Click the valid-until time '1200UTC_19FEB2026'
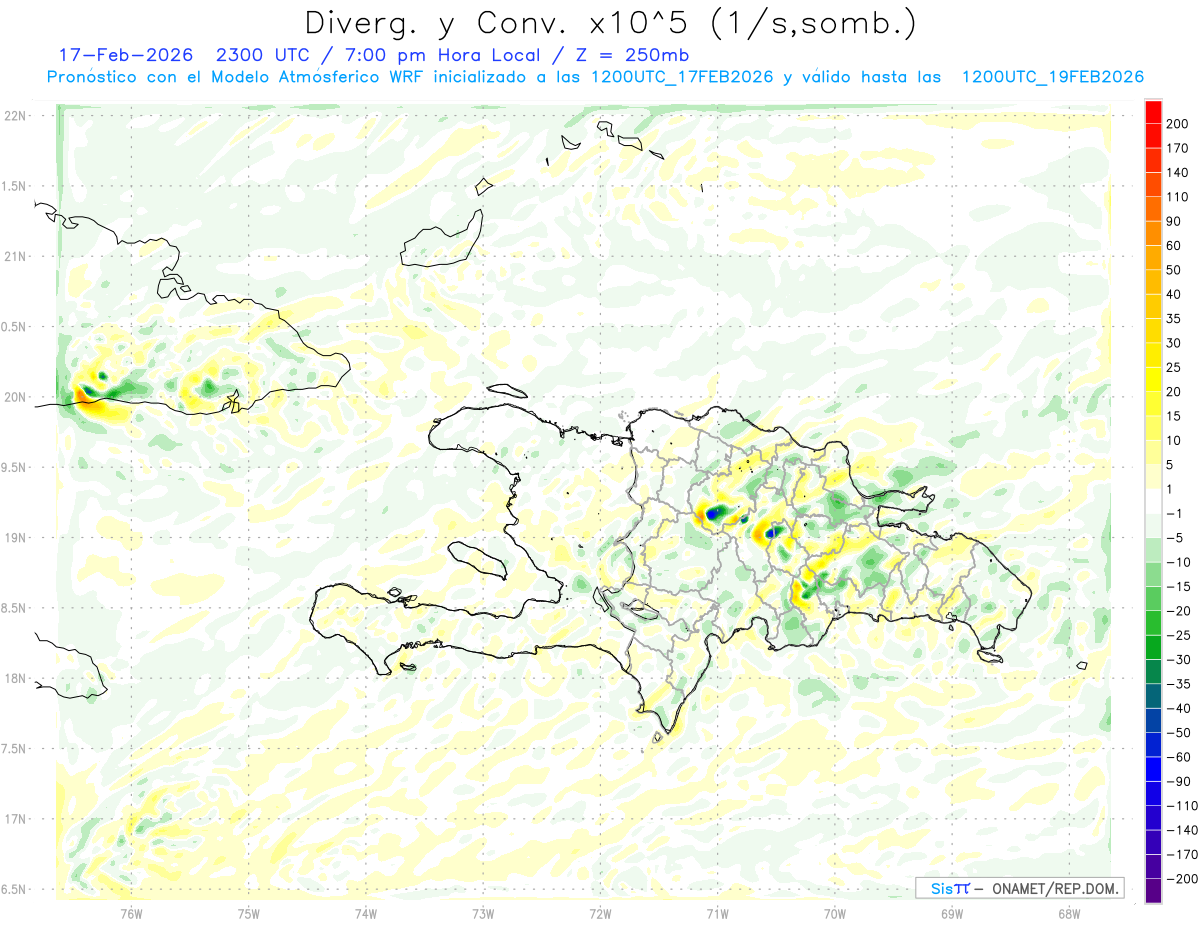This screenshot has width=1200, height=927. click(1052, 77)
